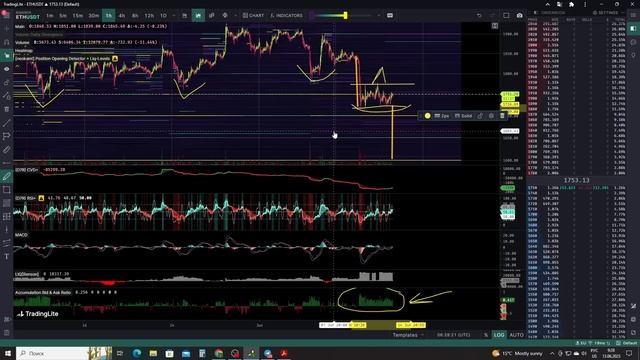Click the grid table tool in left toolbar

pyautogui.click(x=7, y=217)
